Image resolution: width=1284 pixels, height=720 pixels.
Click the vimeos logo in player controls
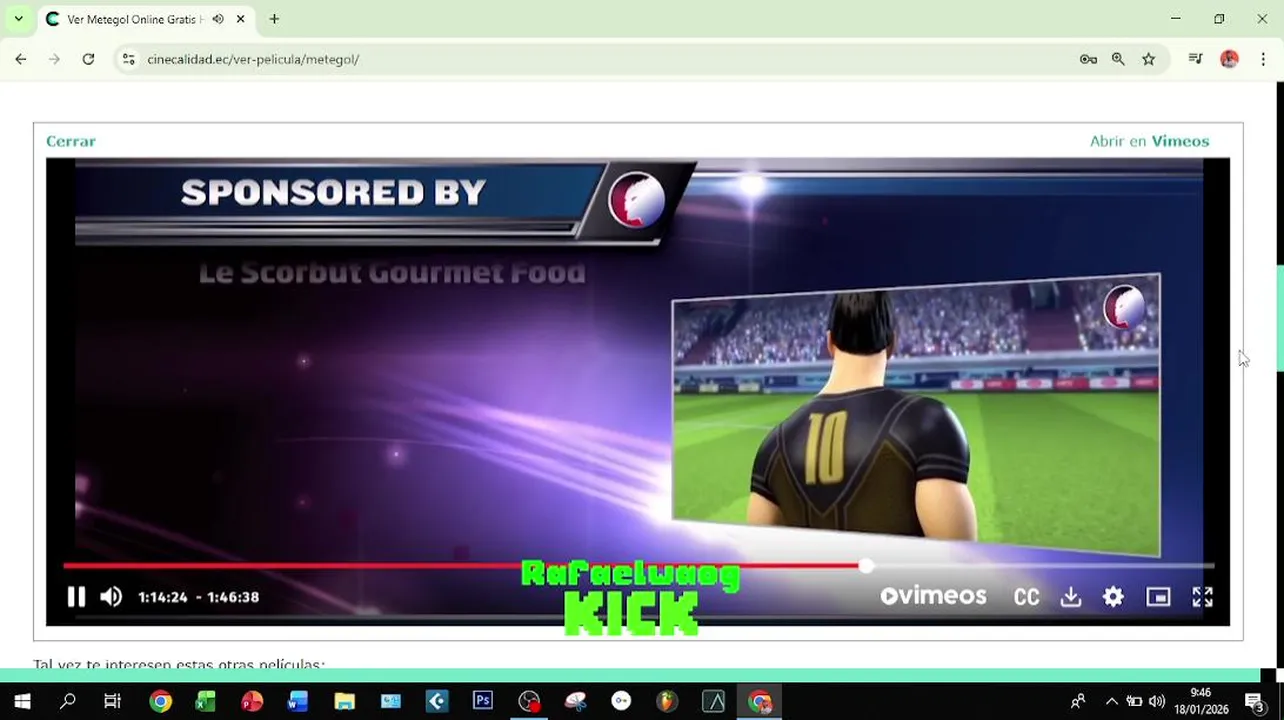933,596
